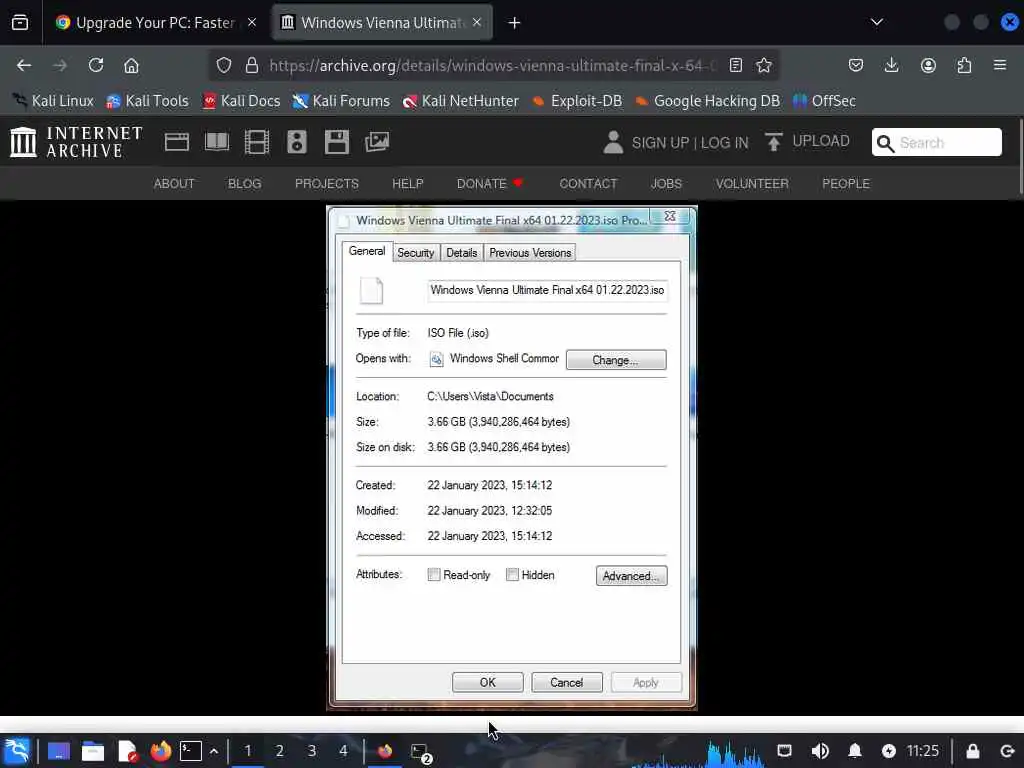
Task: Click the archive.org URL address bar
Action: (x=492, y=65)
